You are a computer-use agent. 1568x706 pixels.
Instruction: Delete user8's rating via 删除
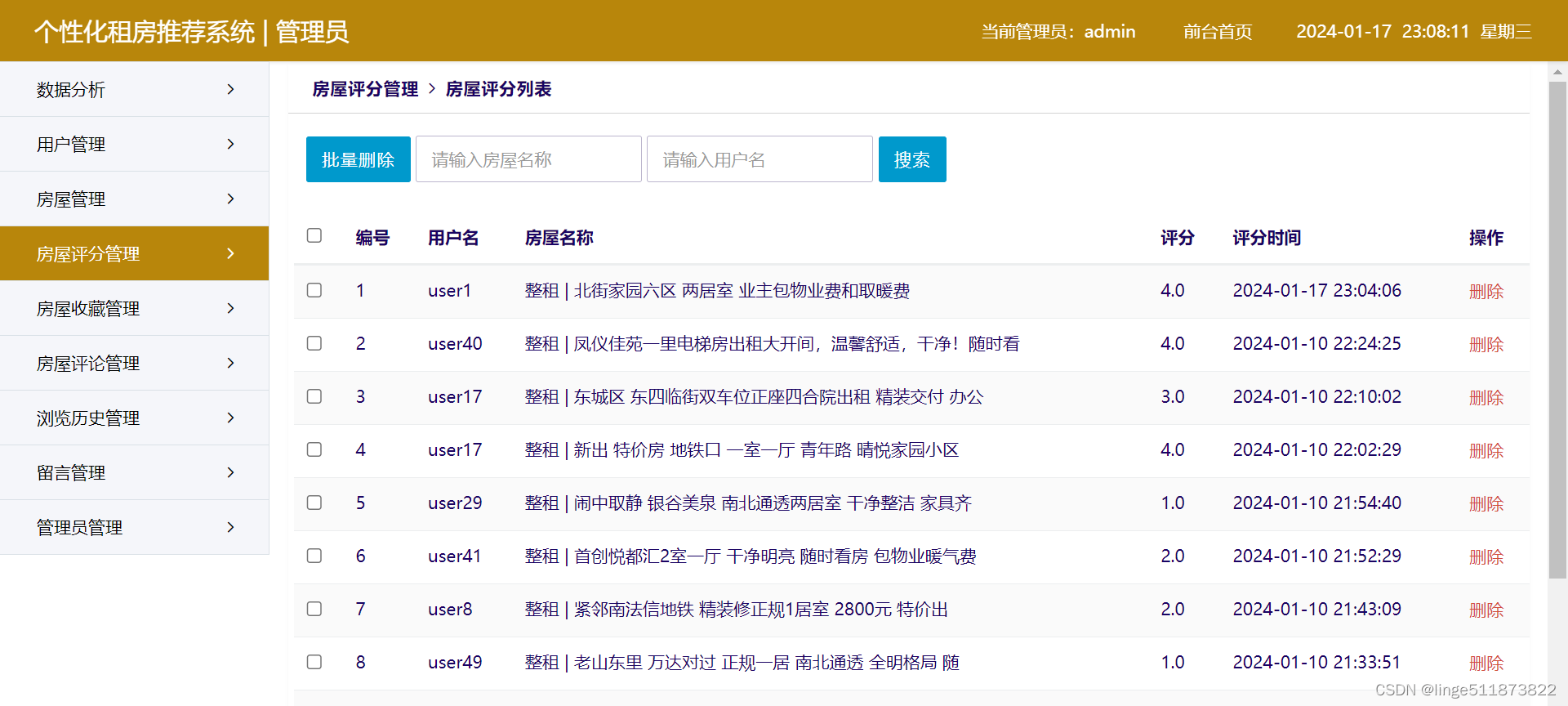click(1486, 610)
